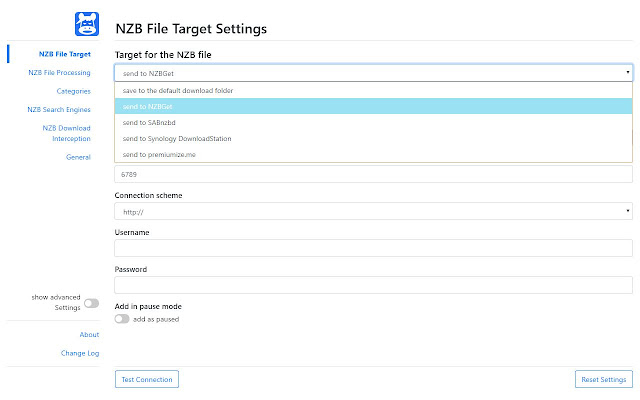Open NZB Search Engines settings
The height and width of the screenshot is (400, 640).
[60, 109]
